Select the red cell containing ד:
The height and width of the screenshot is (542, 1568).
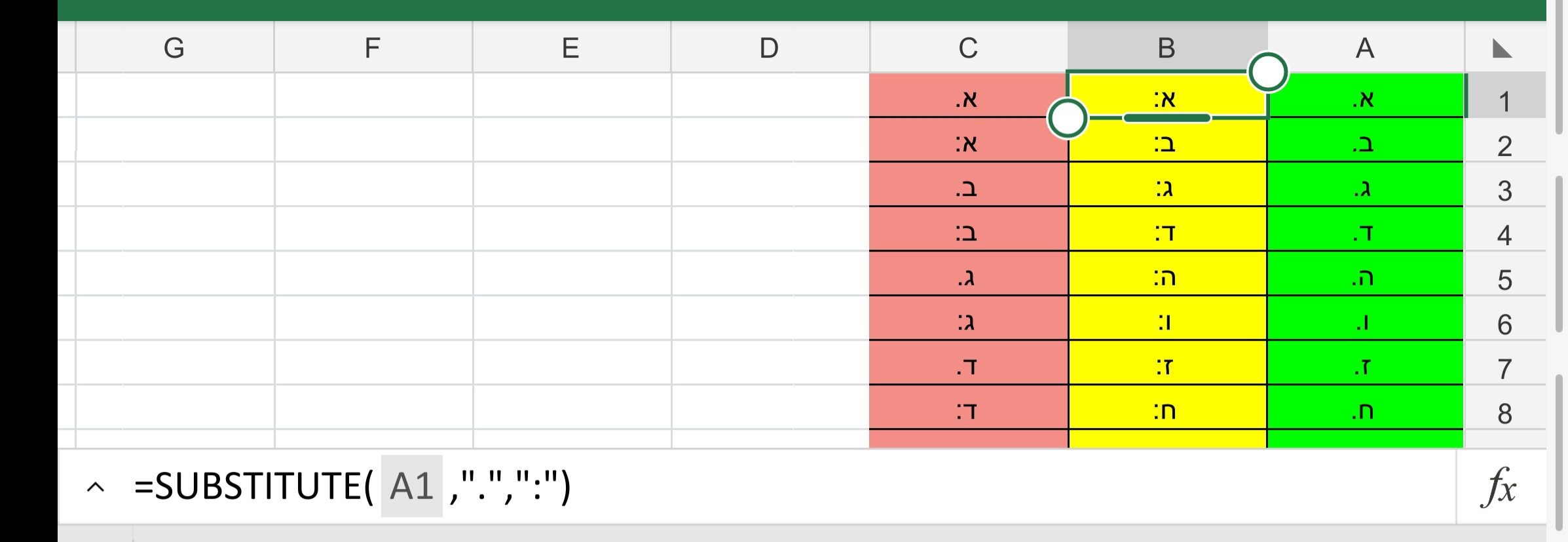coord(967,413)
